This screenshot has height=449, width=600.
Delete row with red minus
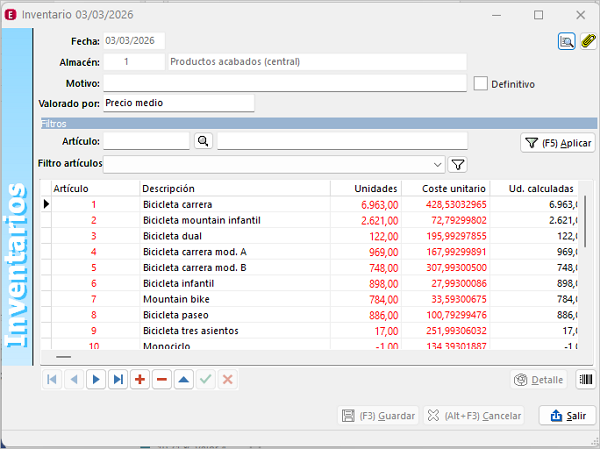(x=162, y=379)
